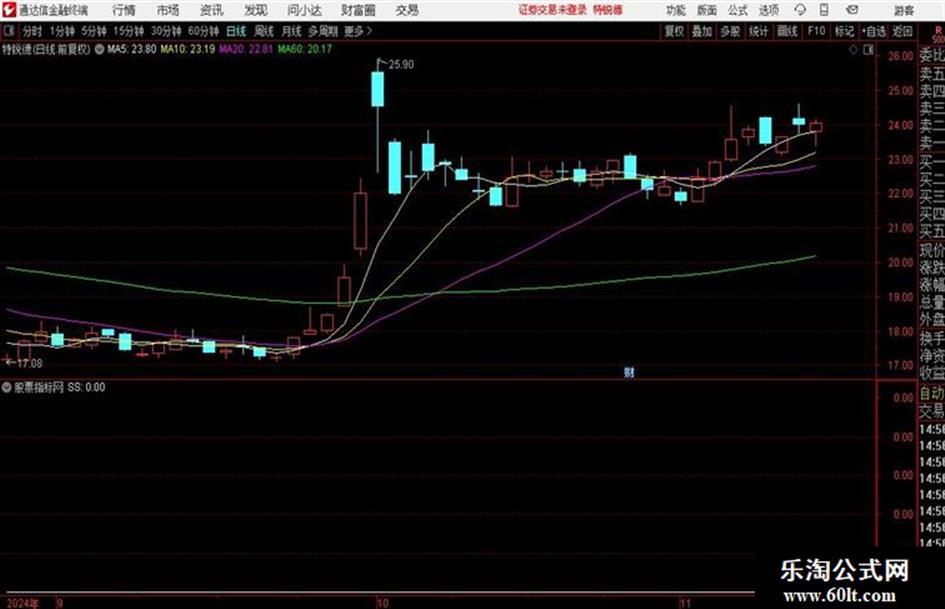Toggle the left sidebar panel icon
Viewport: 945px width, 609px height.
(9, 31)
